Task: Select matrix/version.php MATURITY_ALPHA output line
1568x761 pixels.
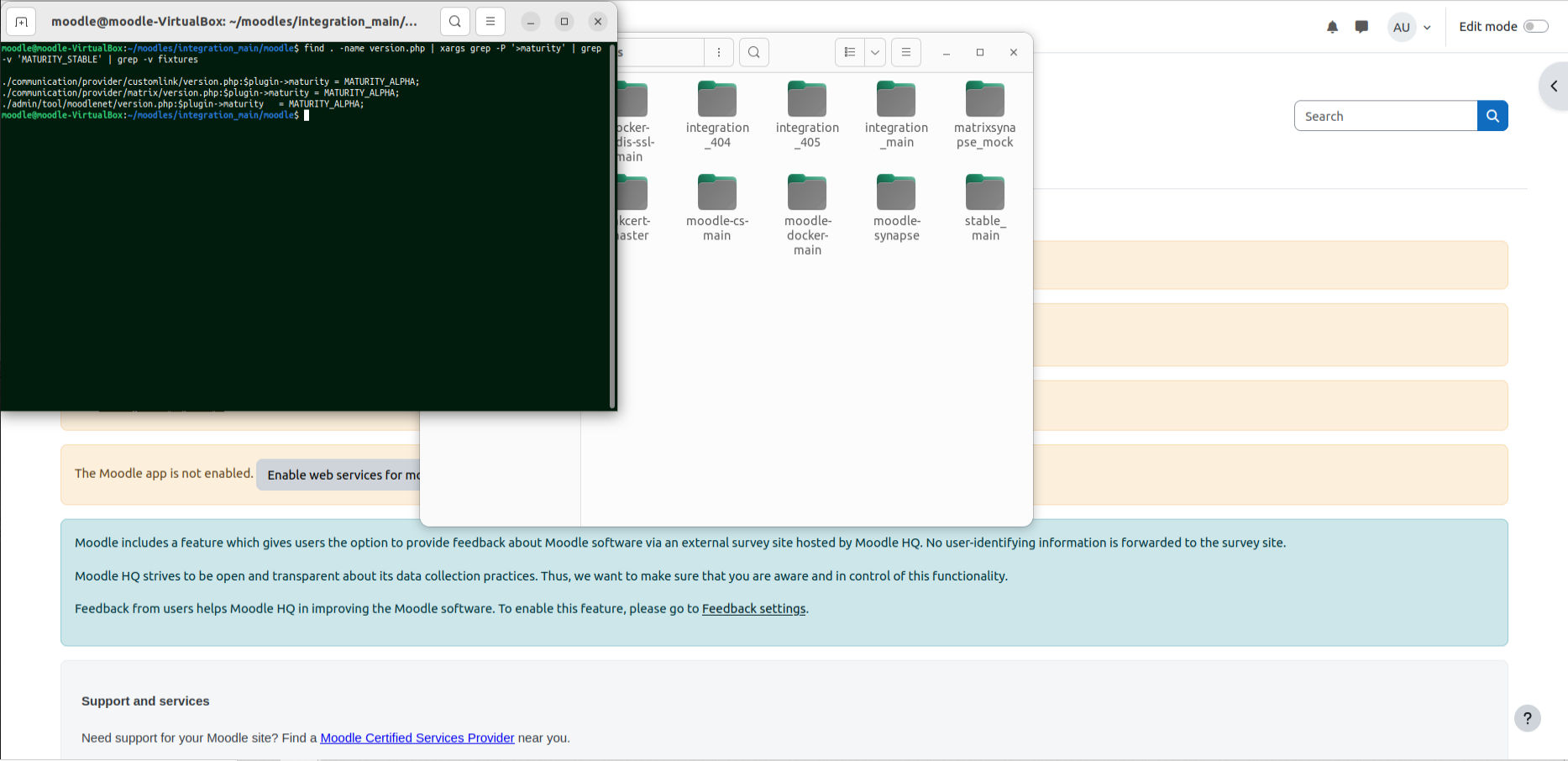Action: tap(201, 93)
